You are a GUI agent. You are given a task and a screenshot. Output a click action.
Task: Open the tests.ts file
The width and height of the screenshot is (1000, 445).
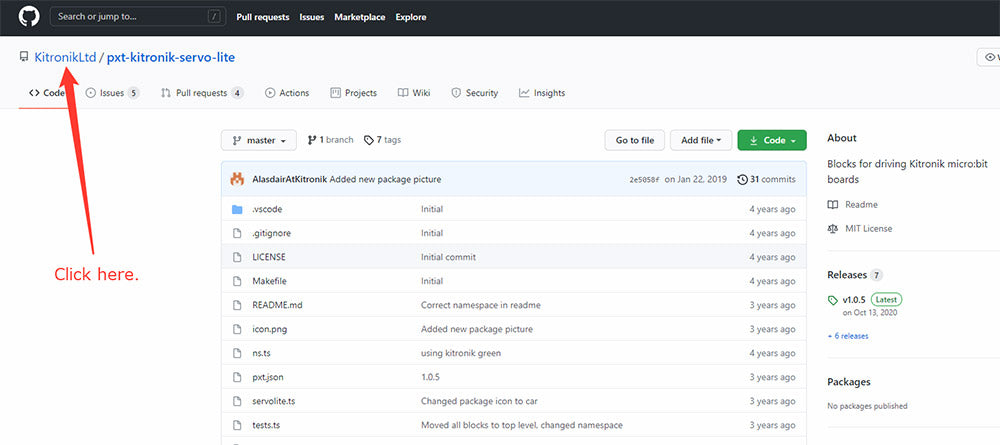click(267, 425)
